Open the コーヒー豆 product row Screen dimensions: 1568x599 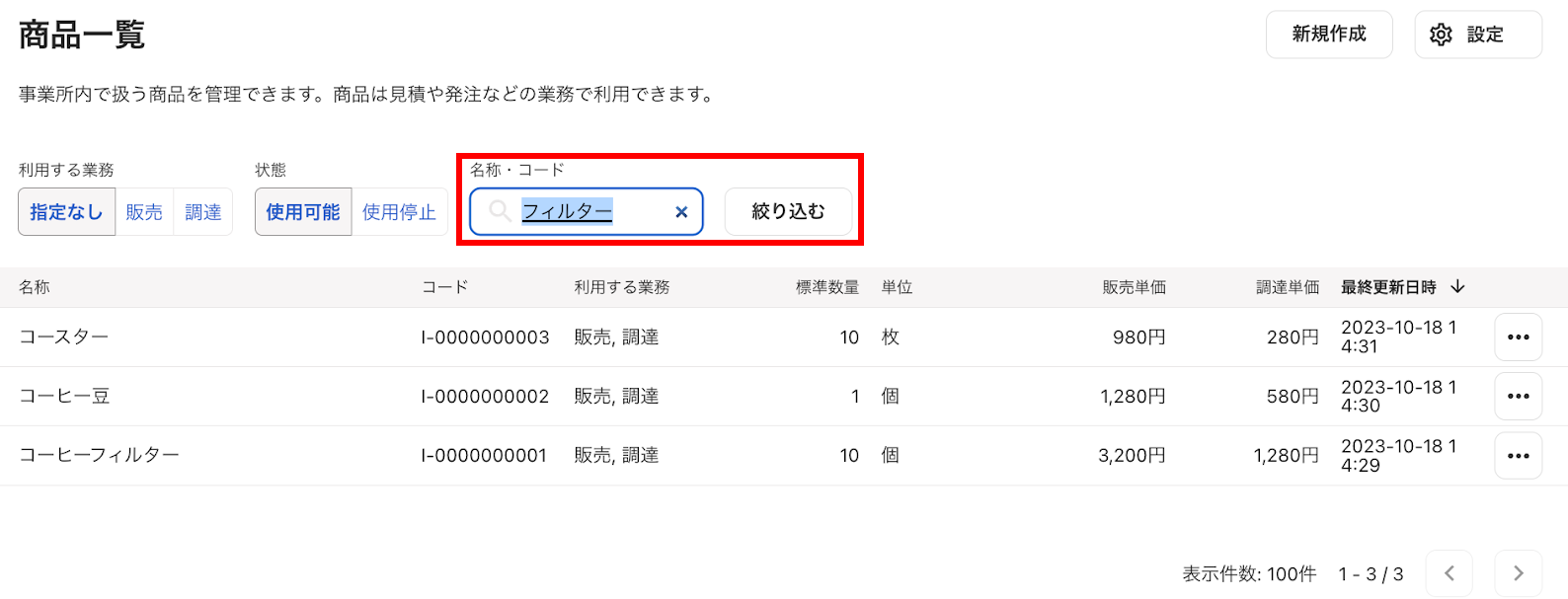pyautogui.click(x=784, y=397)
